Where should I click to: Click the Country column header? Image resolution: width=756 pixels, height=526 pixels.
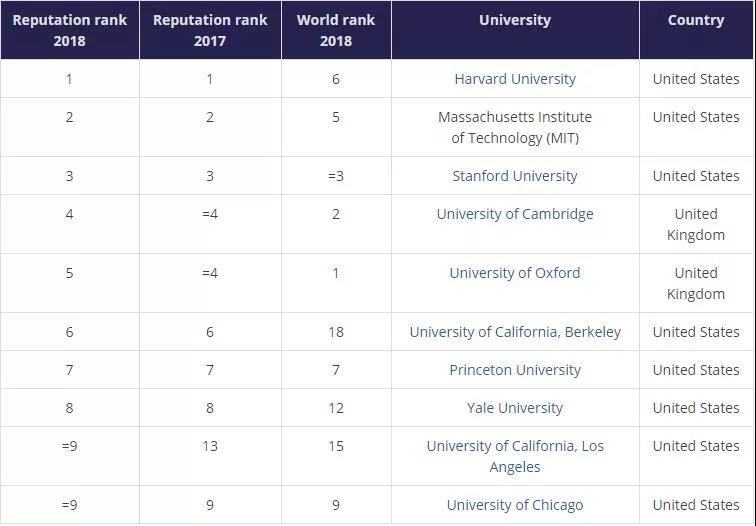coord(696,20)
